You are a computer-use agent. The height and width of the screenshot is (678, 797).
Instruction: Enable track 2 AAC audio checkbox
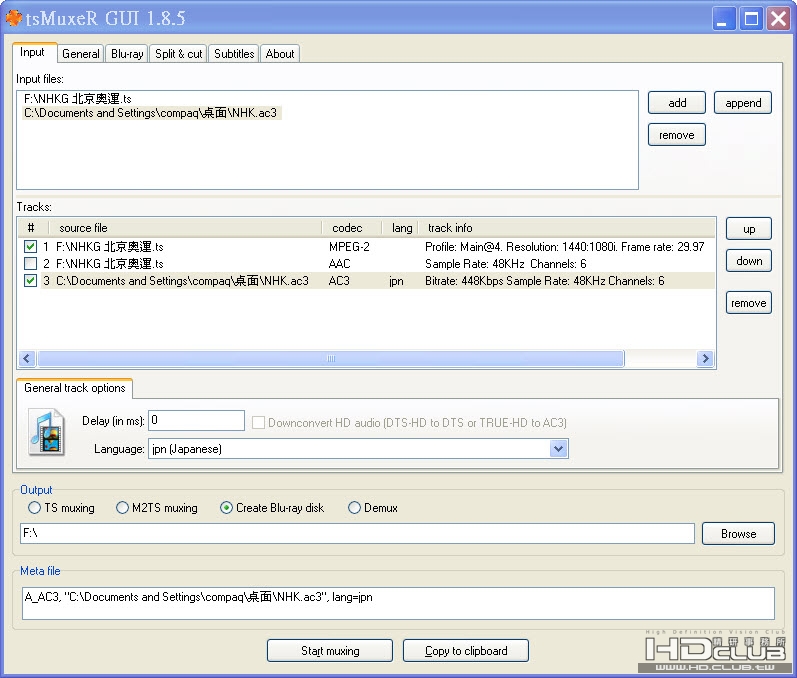tap(30, 263)
